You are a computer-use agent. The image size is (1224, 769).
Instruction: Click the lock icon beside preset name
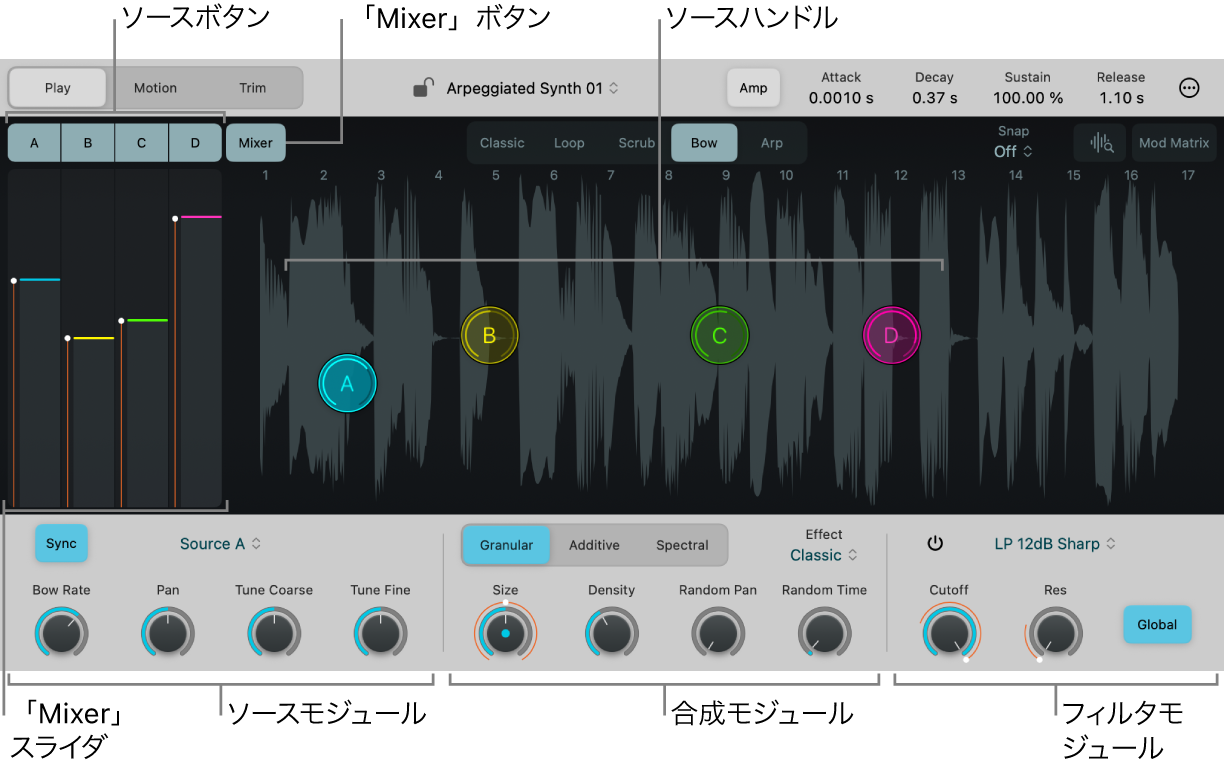tap(423, 88)
